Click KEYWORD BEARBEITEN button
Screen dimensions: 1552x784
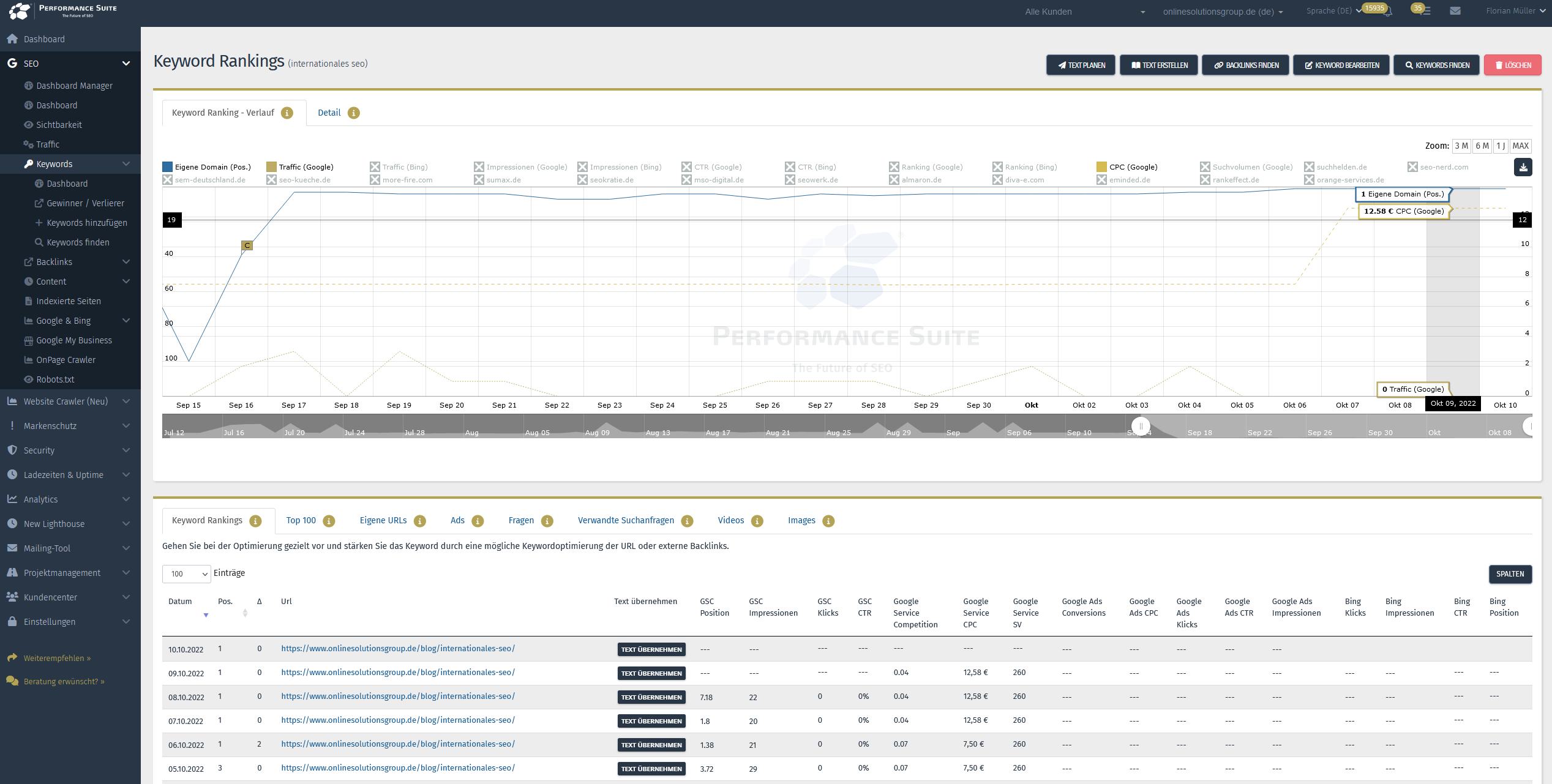coord(1341,65)
